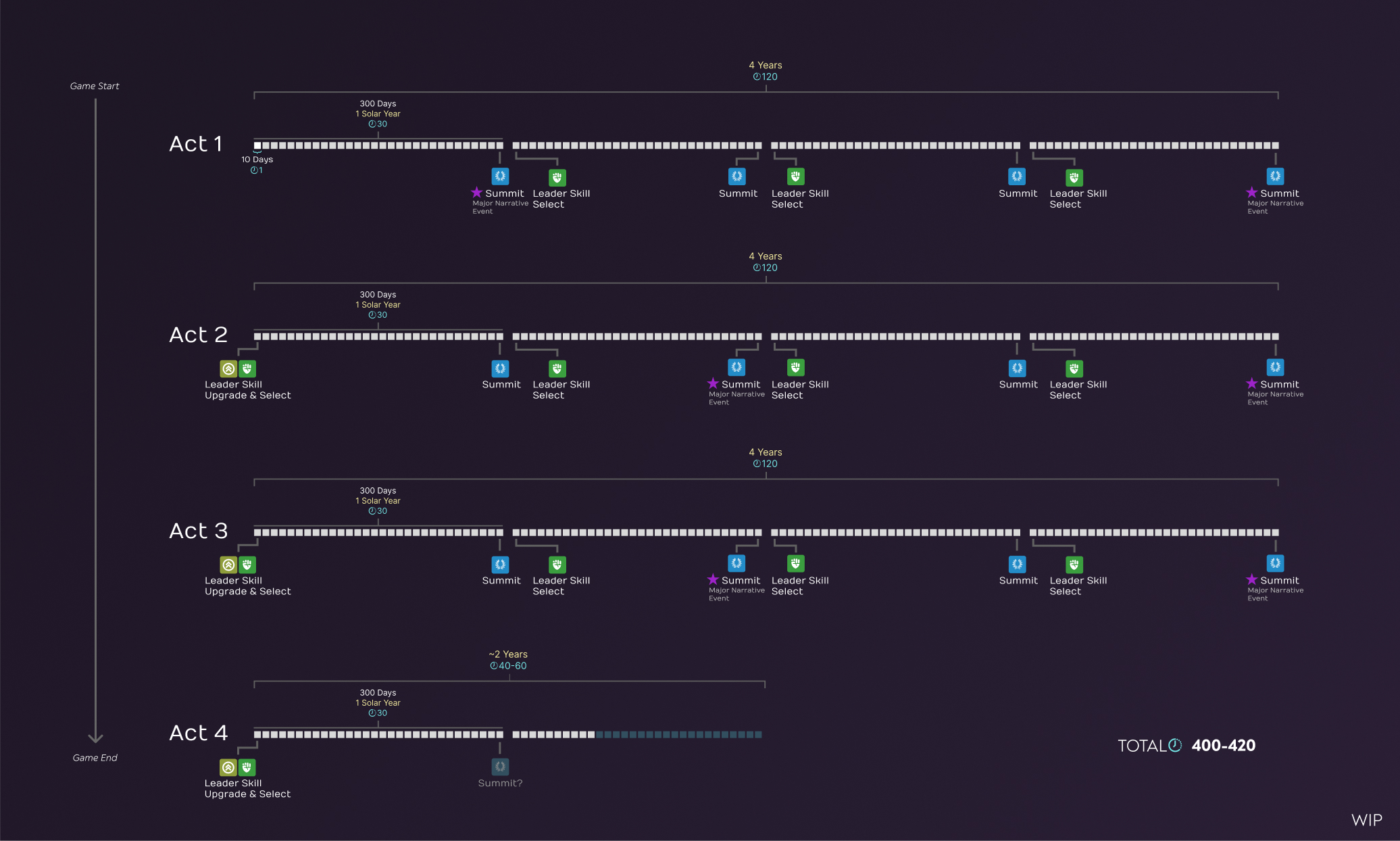Click the 'Act 2' heading
The height and width of the screenshot is (841, 1400).
coord(199,335)
